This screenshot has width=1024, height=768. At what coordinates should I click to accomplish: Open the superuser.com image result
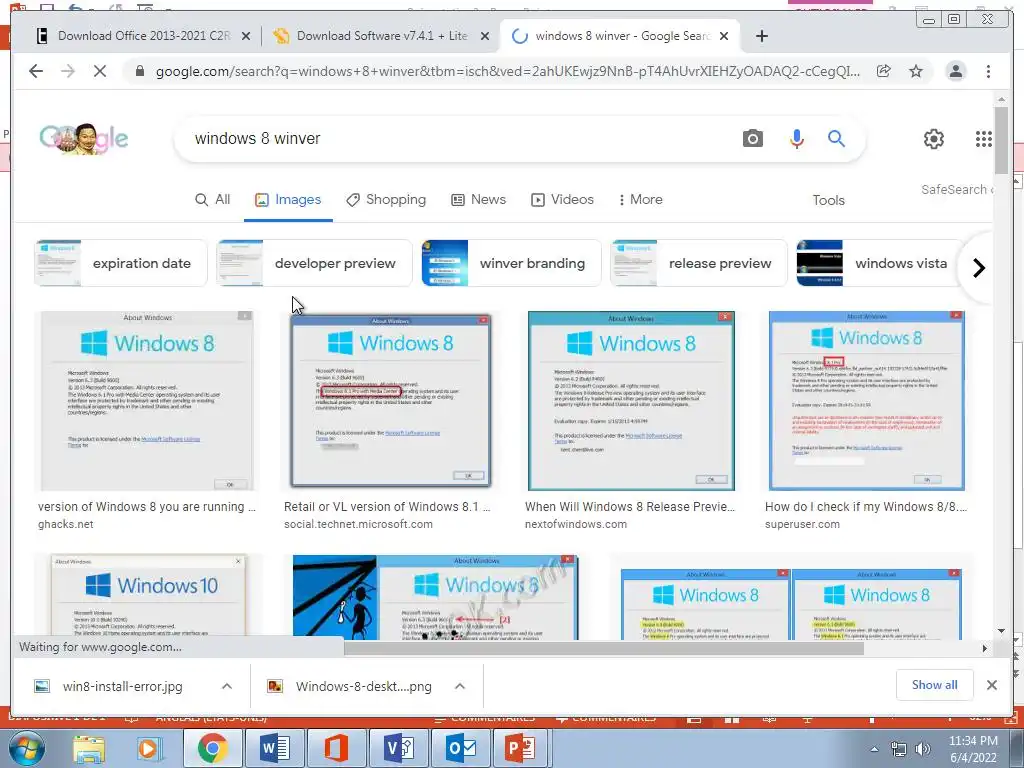point(867,401)
